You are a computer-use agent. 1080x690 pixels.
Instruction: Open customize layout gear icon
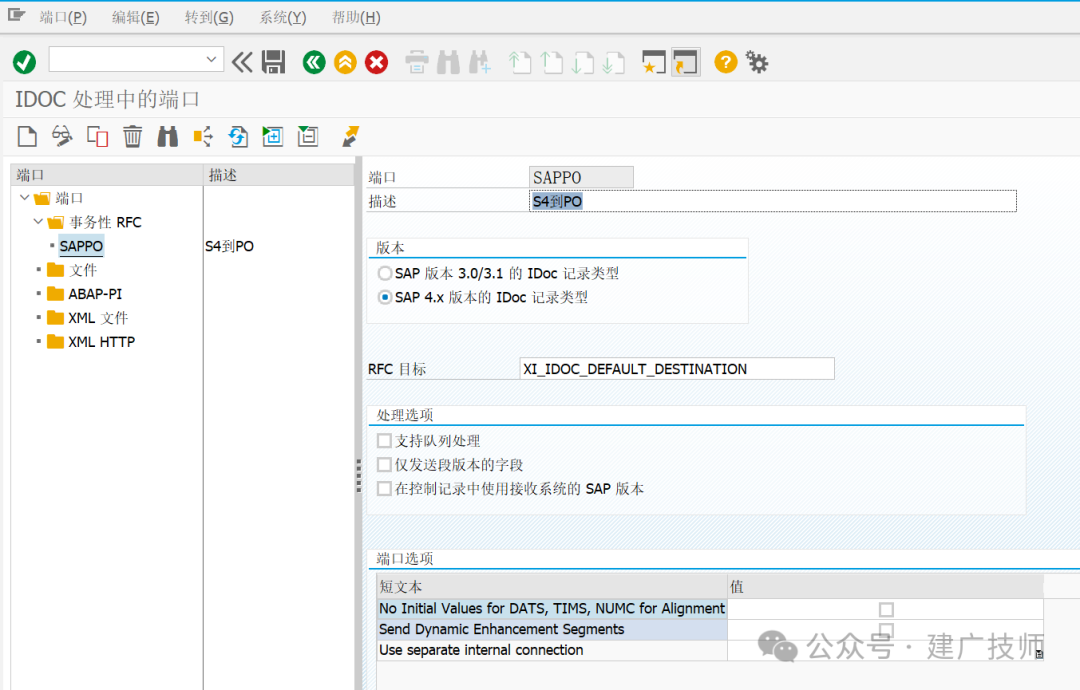(x=757, y=63)
